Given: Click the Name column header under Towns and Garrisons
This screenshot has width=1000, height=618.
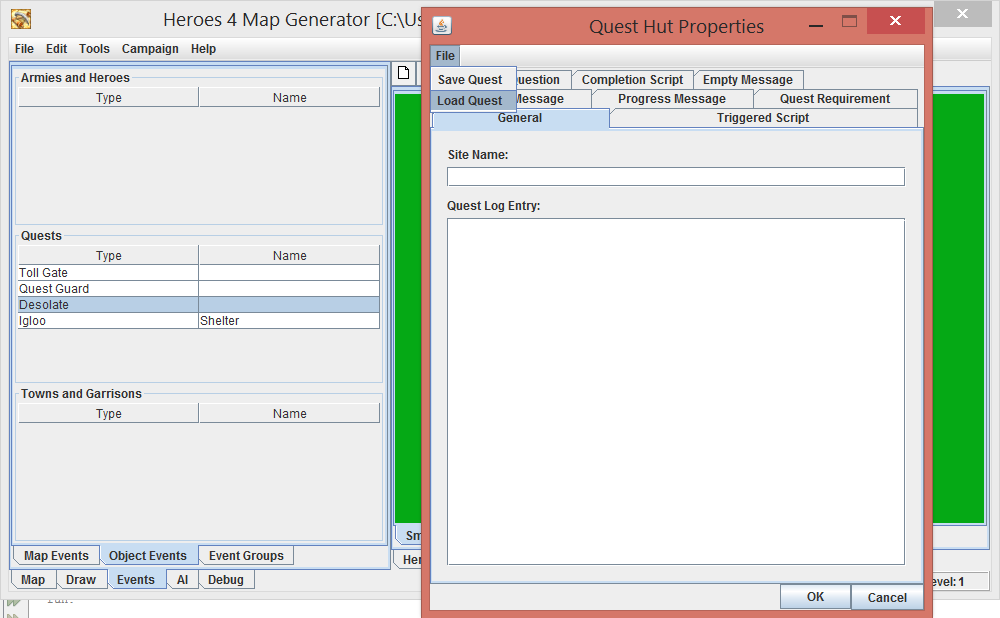Looking at the screenshot, I should click(x=290, y=413).
